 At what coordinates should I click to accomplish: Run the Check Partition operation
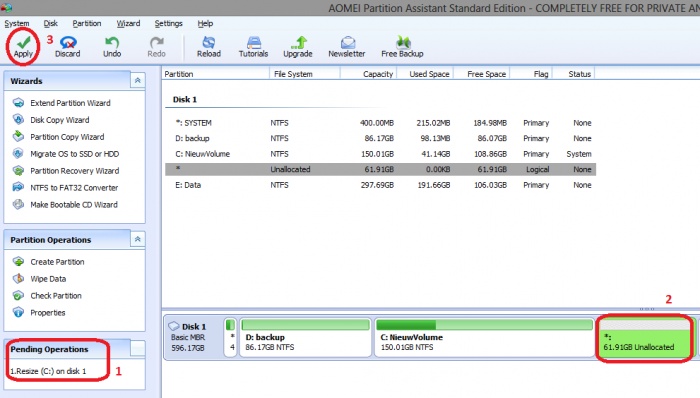point(47,296)
